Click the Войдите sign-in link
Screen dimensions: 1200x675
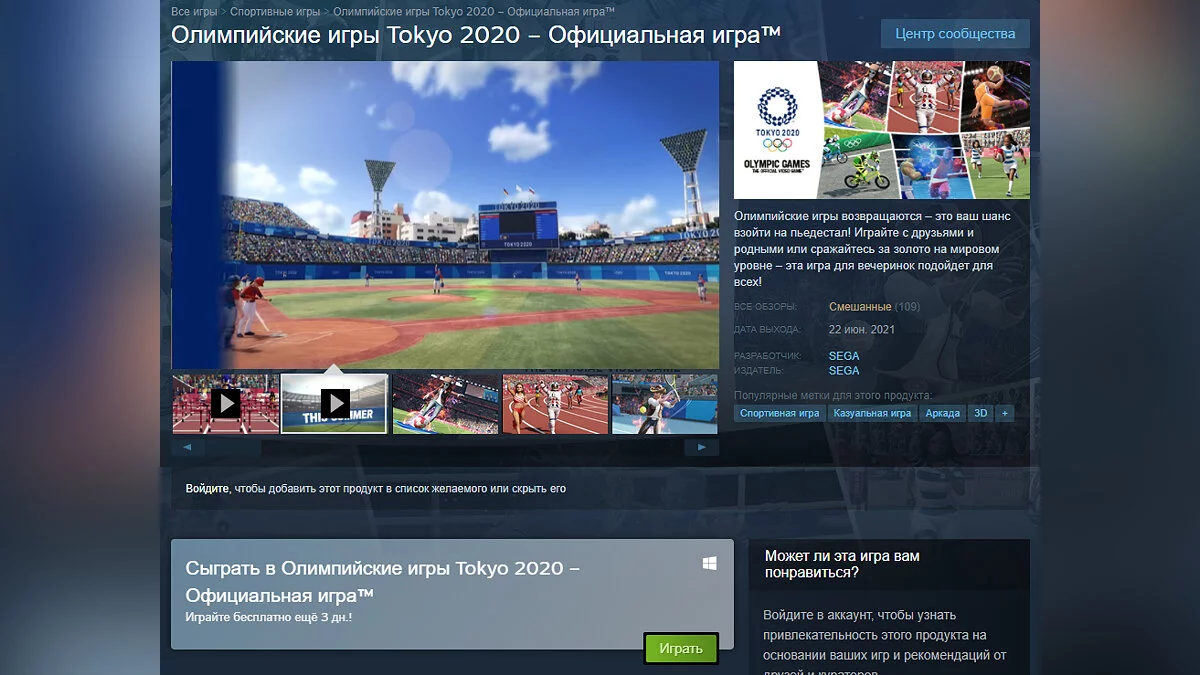point(207,489)
